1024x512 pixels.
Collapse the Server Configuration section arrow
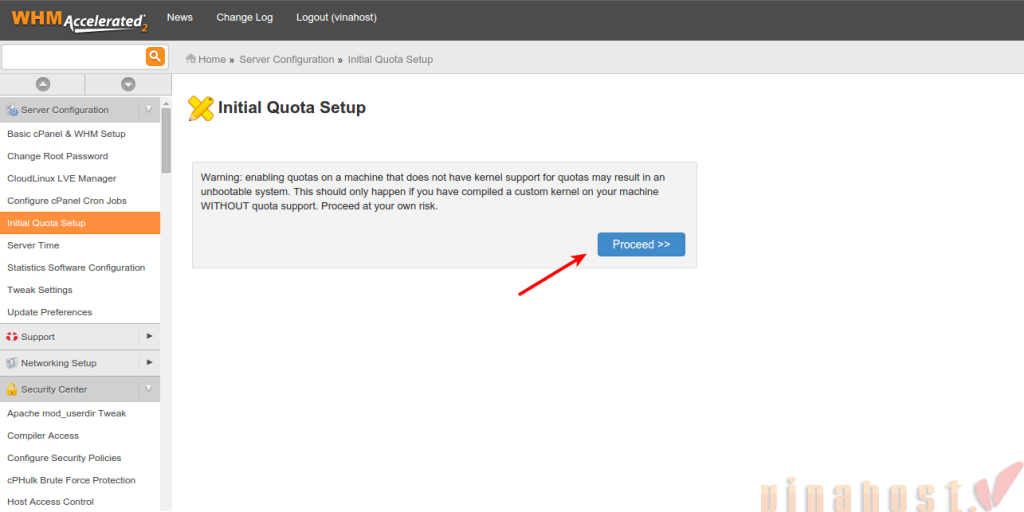point(149,109)
